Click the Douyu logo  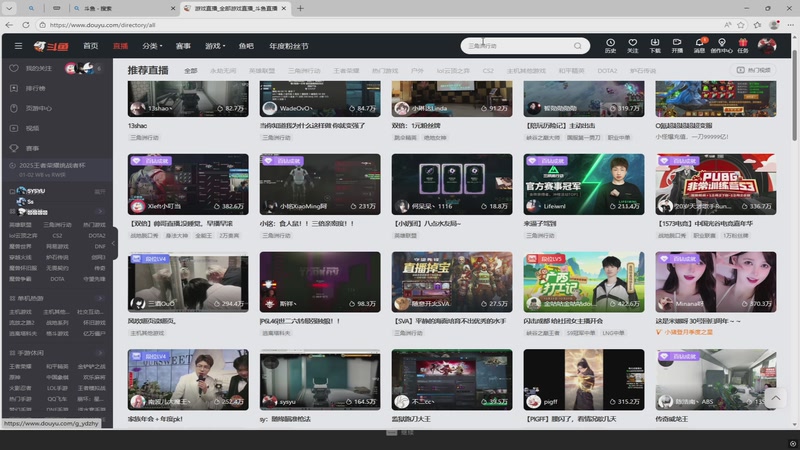pyautogui.click(x=51, y=46)
